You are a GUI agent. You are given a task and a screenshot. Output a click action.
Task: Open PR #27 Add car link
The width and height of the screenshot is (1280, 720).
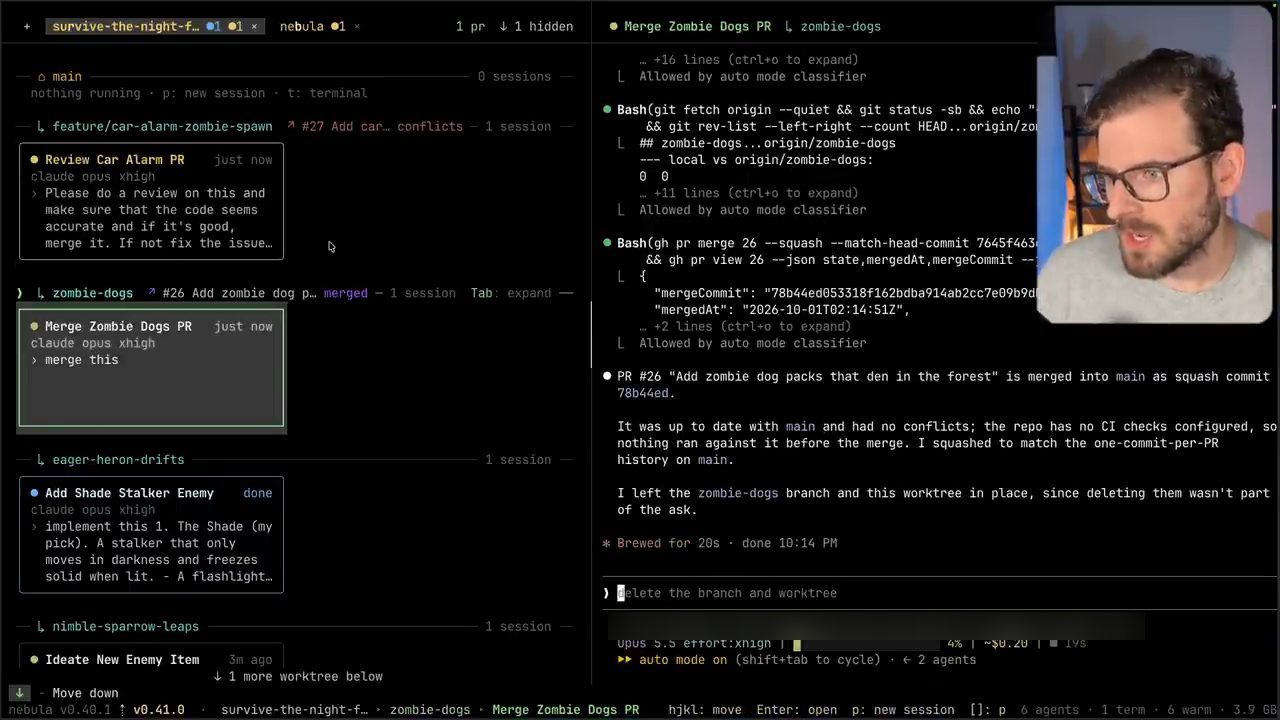[375, 126]
